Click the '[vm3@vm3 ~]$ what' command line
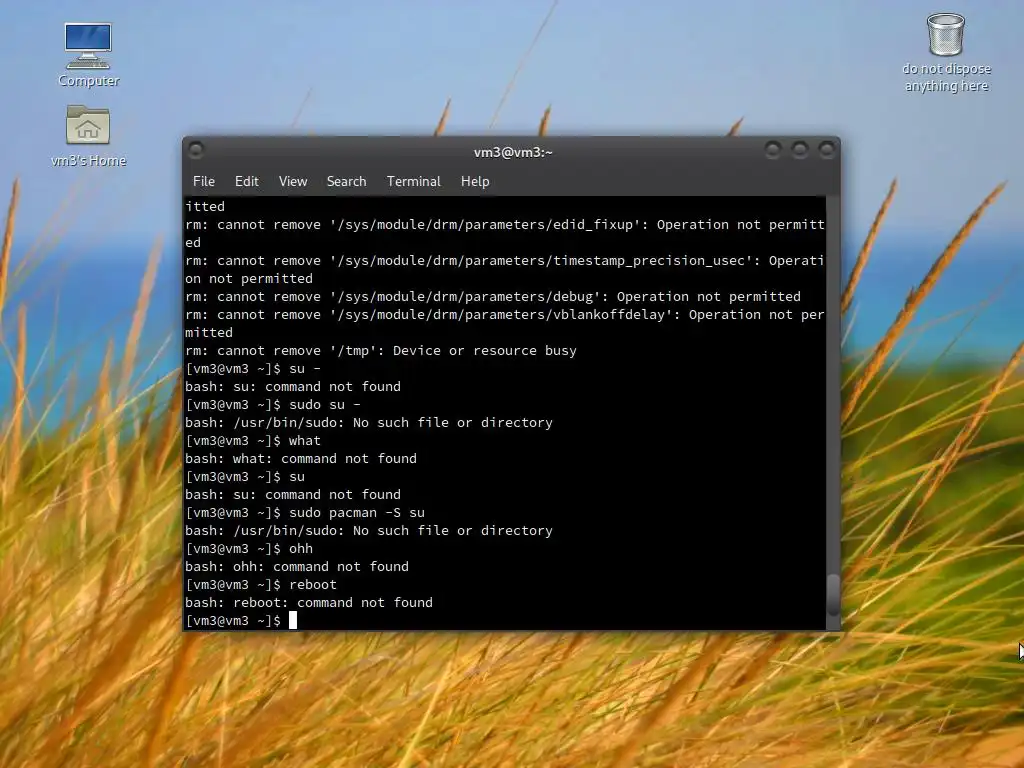 pyautogui.click(x=253, y=441)
